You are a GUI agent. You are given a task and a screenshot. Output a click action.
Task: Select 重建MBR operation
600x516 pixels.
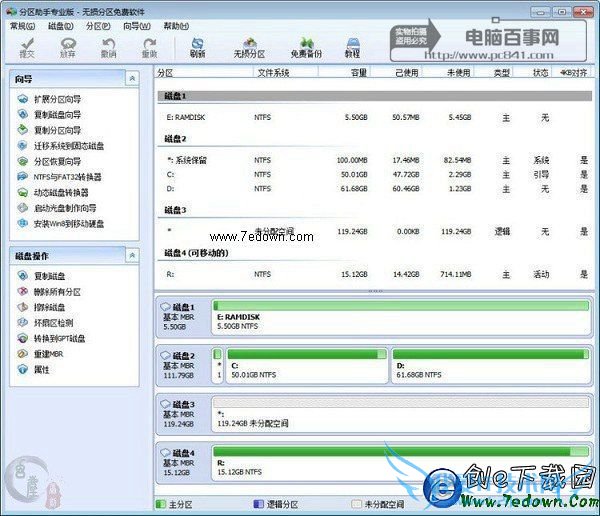pos(40,354)
